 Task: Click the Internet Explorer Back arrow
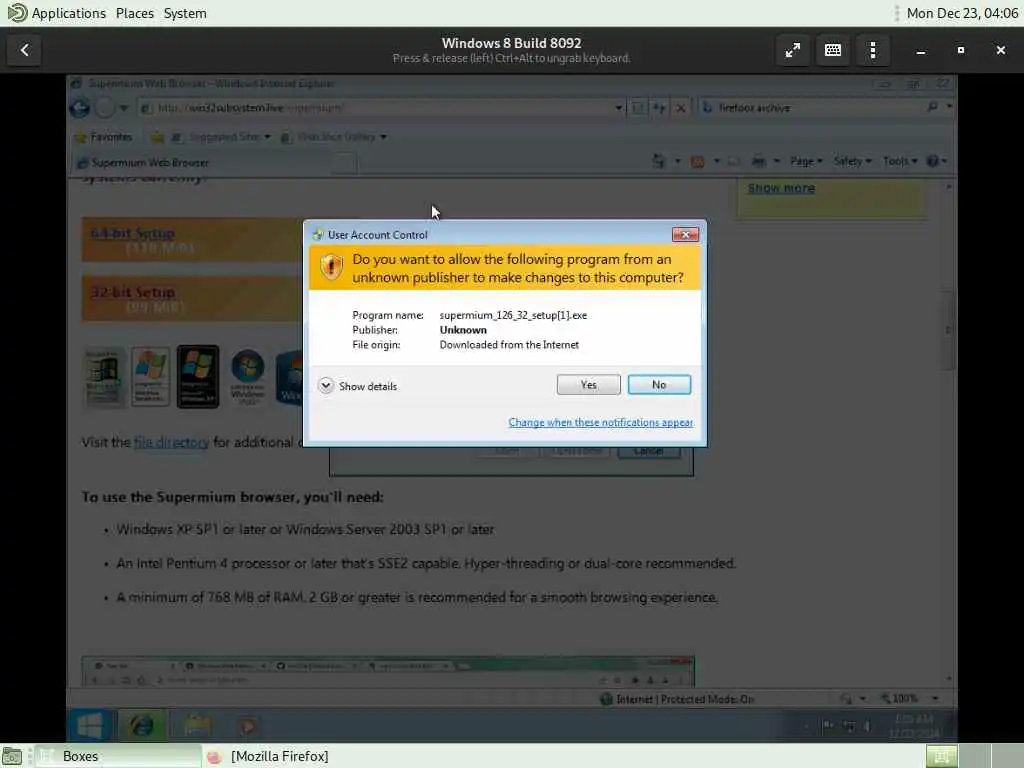click(80, 108)
